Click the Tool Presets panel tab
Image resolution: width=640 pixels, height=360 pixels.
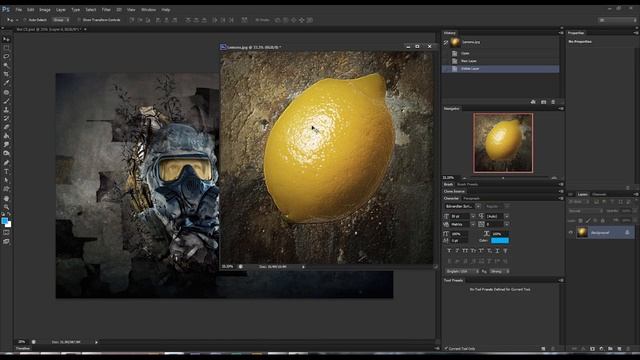tap(453, 280)
